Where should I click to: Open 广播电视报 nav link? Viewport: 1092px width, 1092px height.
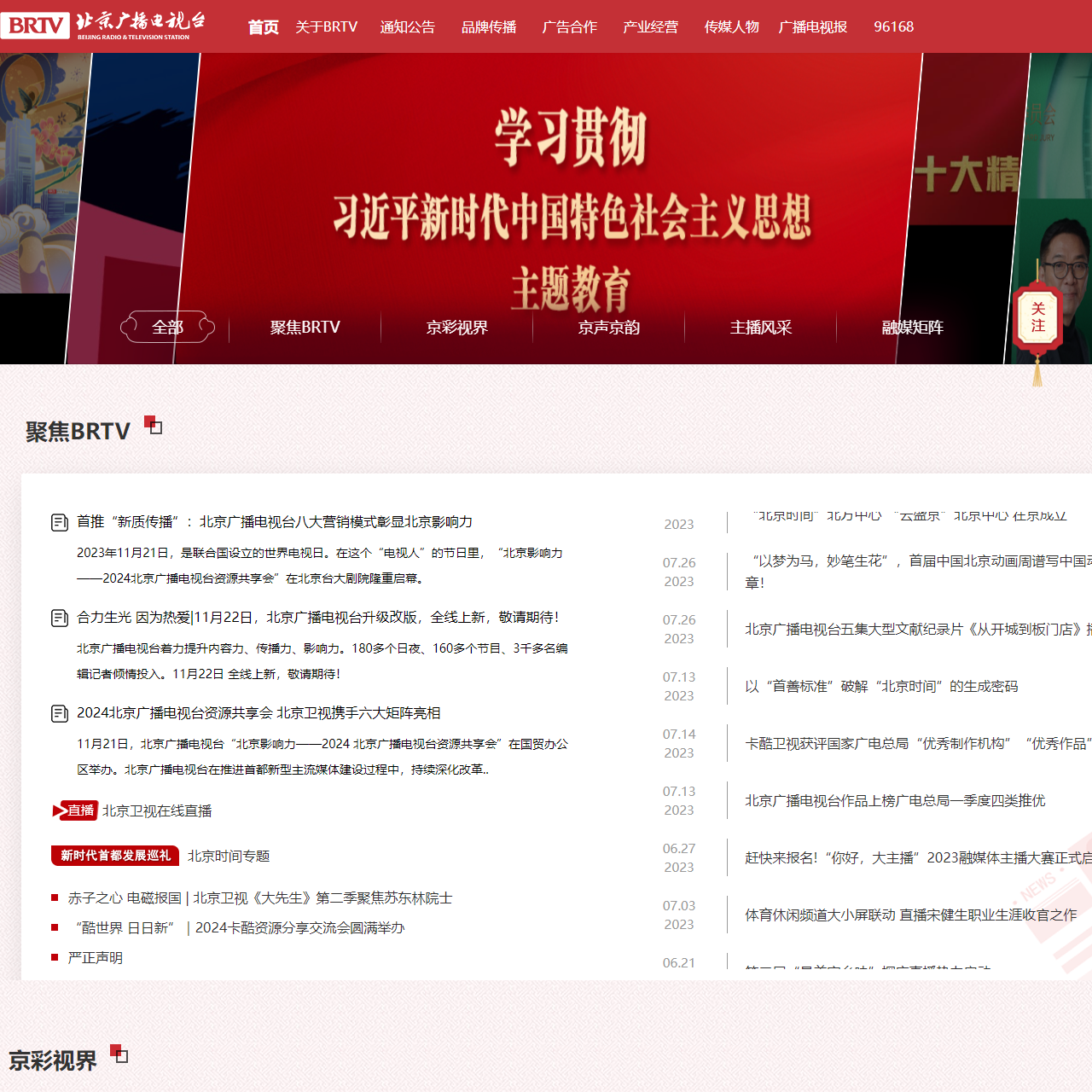coord(813,27)
